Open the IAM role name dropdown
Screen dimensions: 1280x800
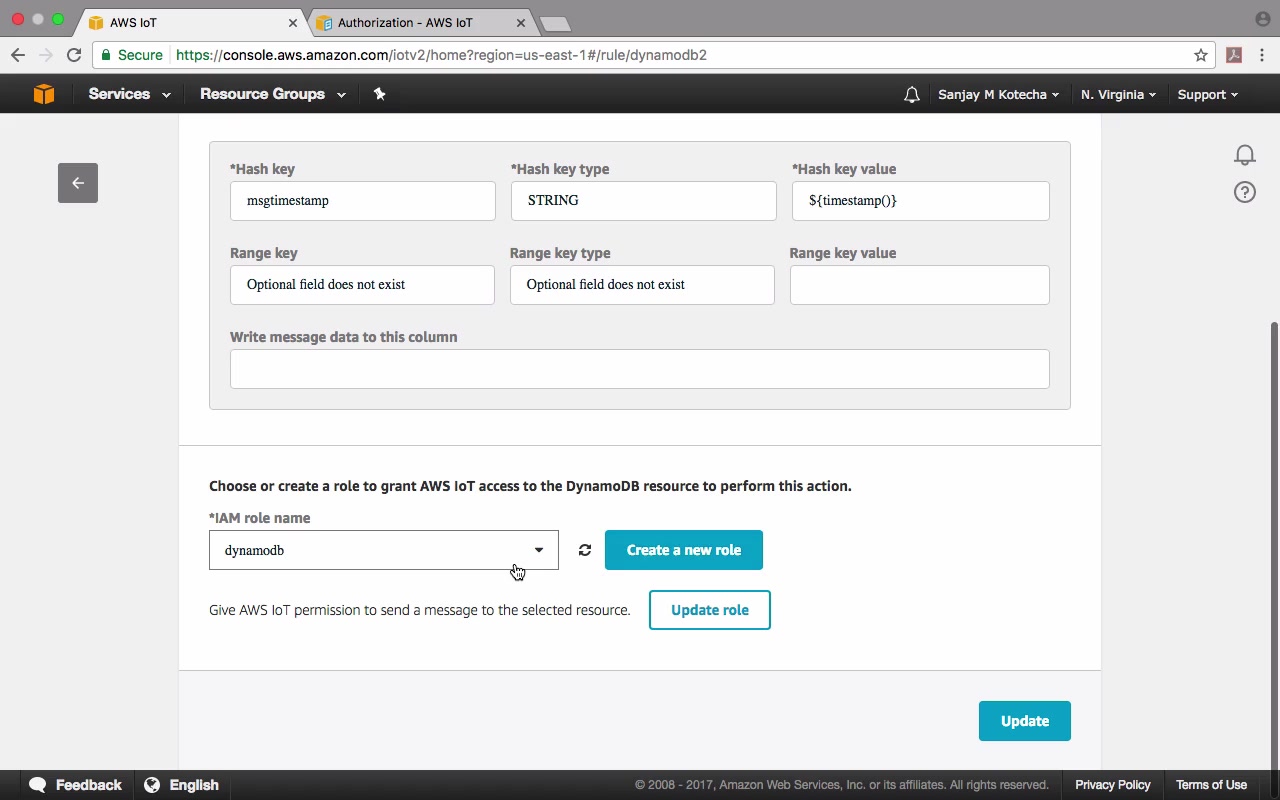(384, 550)
